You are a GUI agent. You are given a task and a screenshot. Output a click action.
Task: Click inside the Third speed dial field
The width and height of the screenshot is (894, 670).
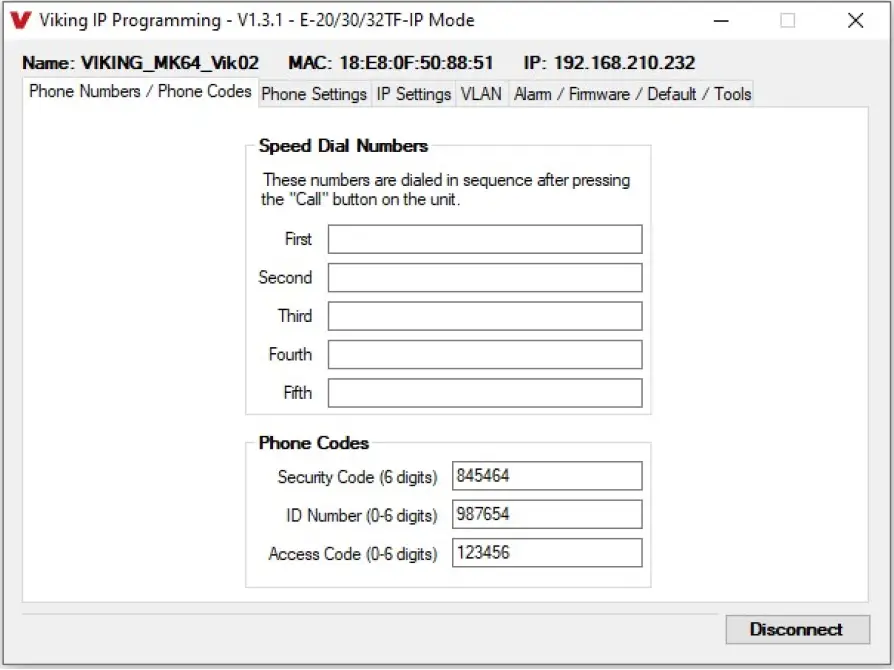[485, 315]
